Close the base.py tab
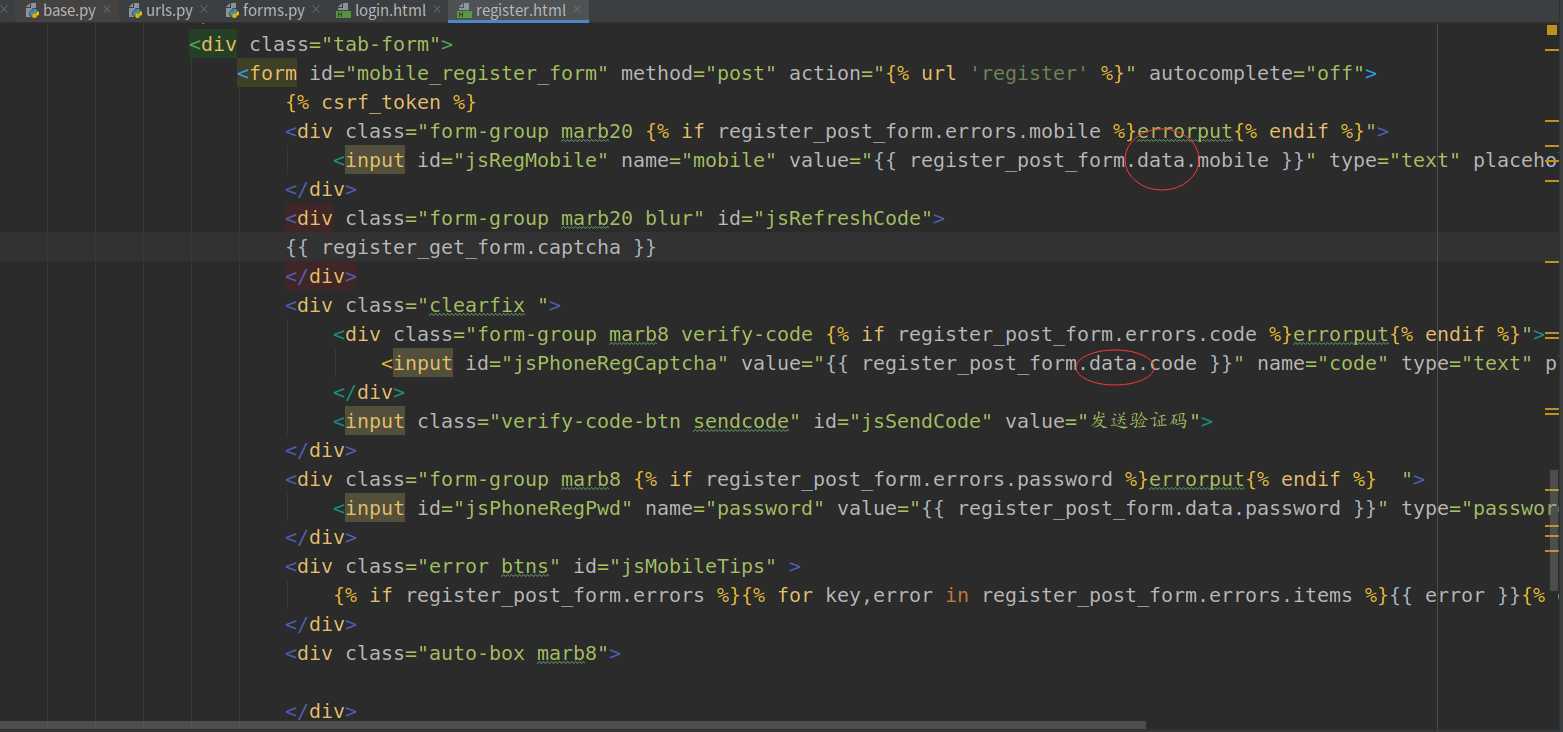Image resolution: width=1563 pixels, height=732 pixels. tap(107, 12)
